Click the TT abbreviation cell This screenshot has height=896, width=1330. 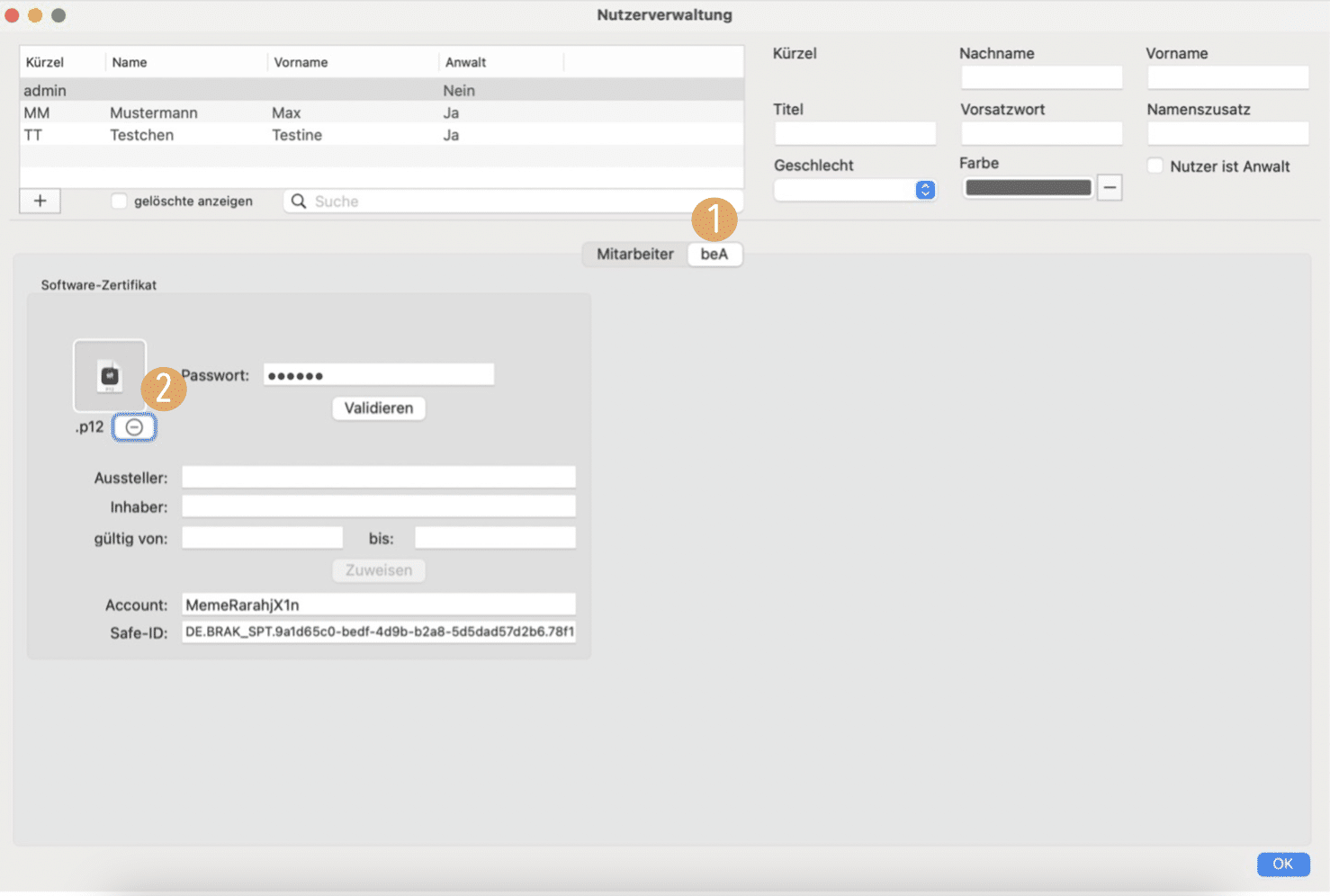click(32, 135)
